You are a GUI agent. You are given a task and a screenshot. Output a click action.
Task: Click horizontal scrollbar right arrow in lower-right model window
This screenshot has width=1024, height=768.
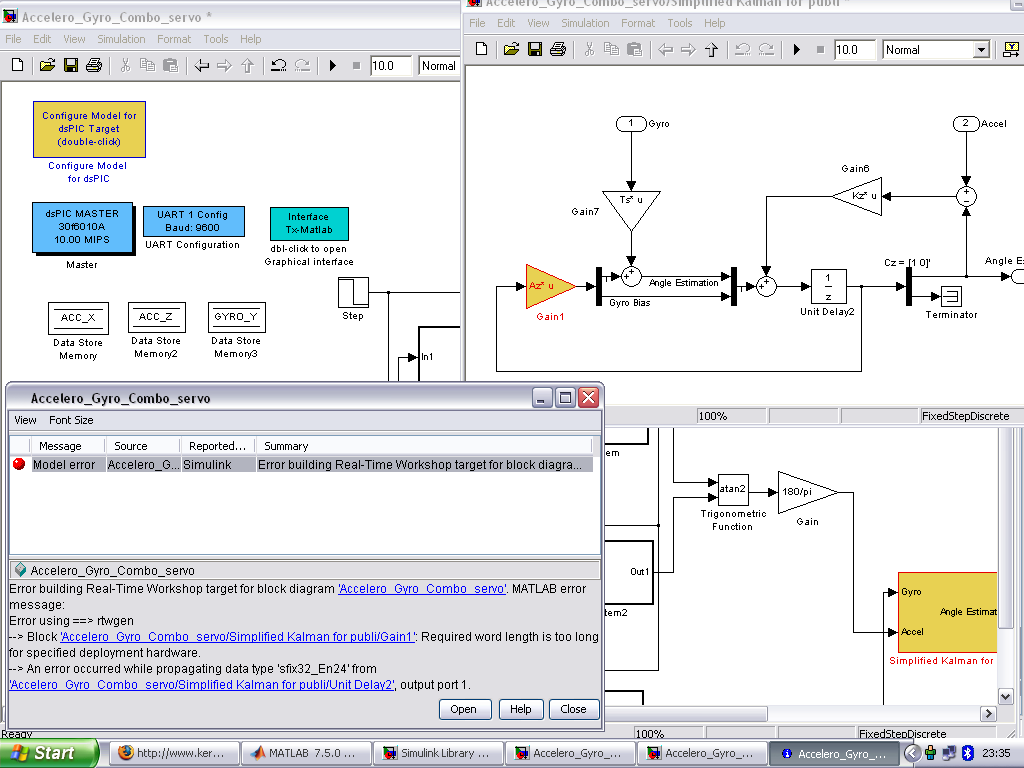pyautogui.click(x=988, y=713)
